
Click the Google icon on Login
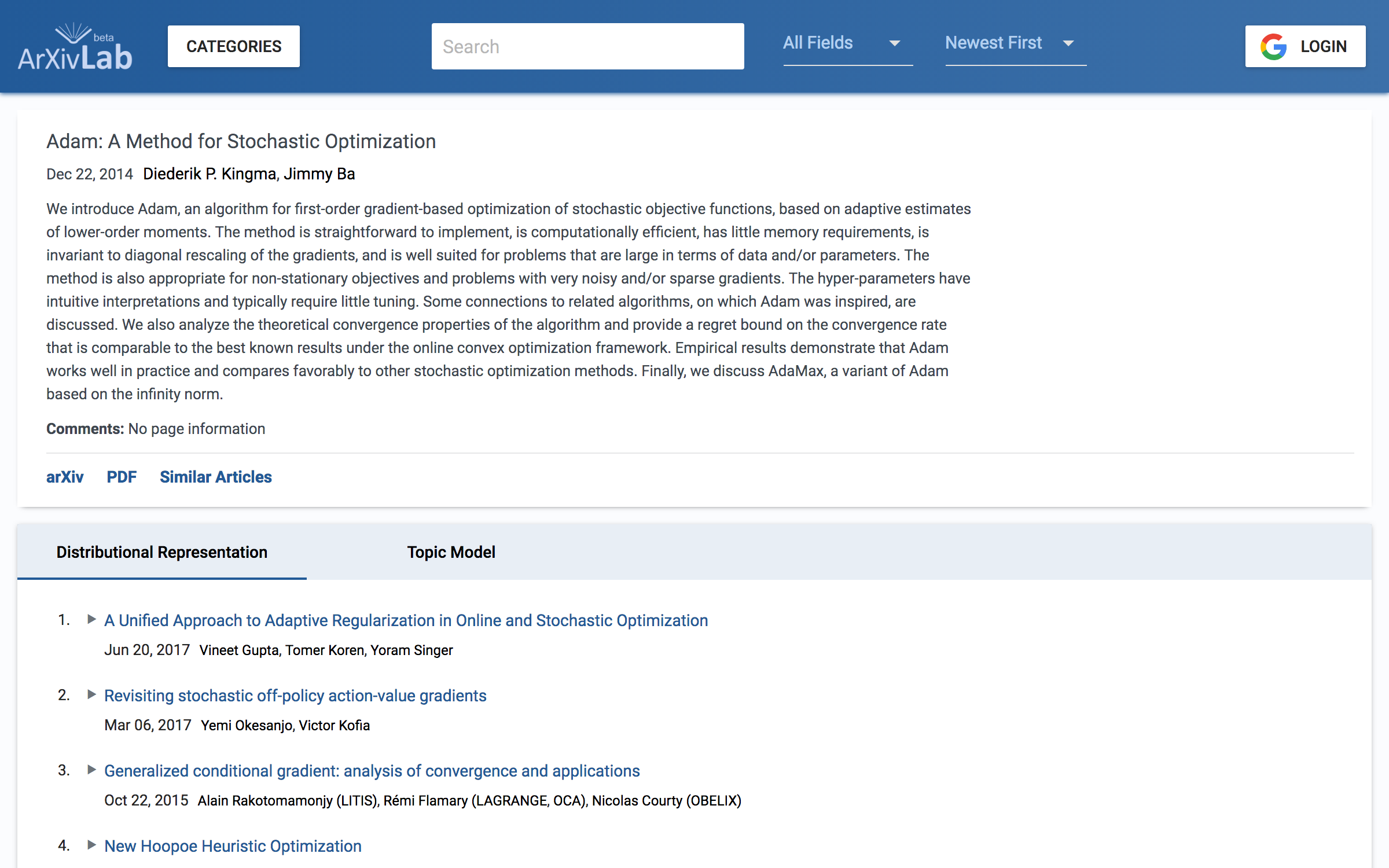pyautogui.click(x=1273, y=46)
